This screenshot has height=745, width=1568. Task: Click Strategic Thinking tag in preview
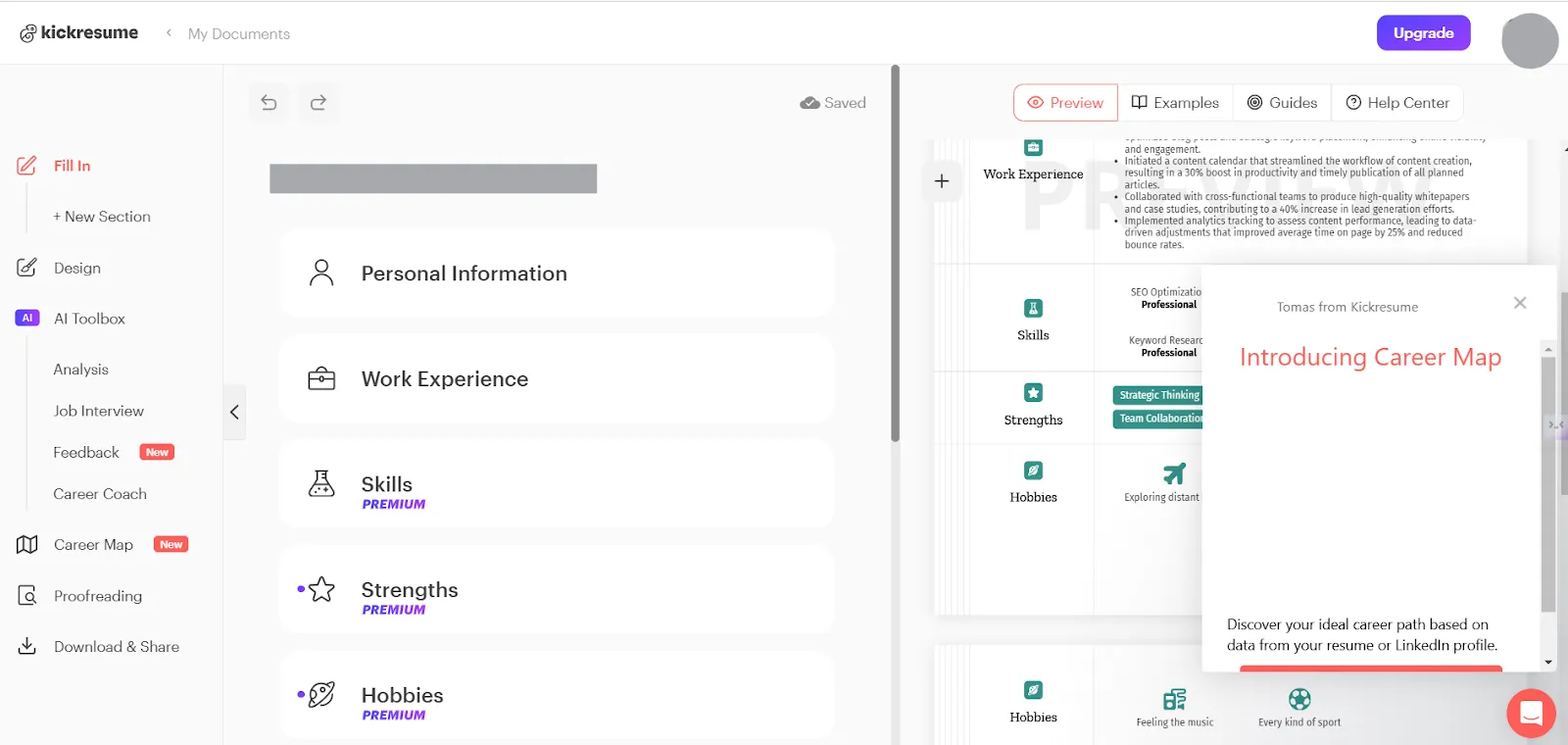pyautogui.click(x=1157, y=395)
